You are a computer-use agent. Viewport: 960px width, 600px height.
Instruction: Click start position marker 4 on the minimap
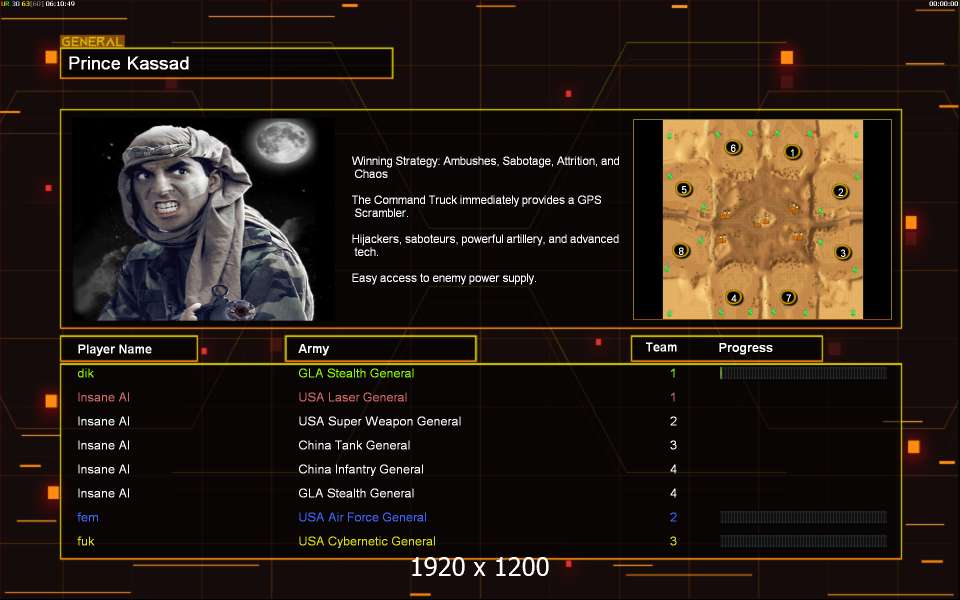coord(733,298)
